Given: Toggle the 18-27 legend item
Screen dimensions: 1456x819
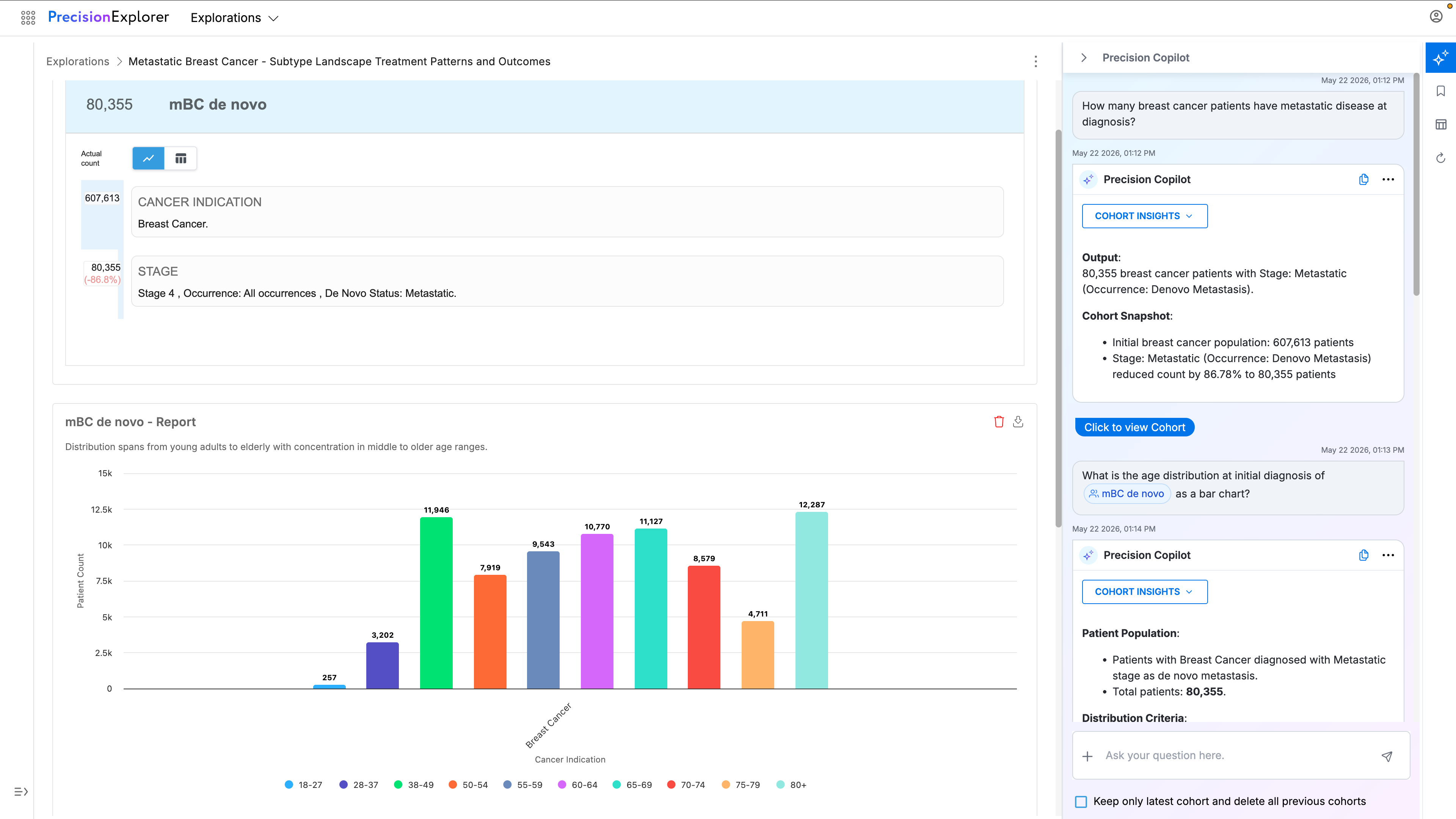Looking at the screenshot, I should 303,785.
